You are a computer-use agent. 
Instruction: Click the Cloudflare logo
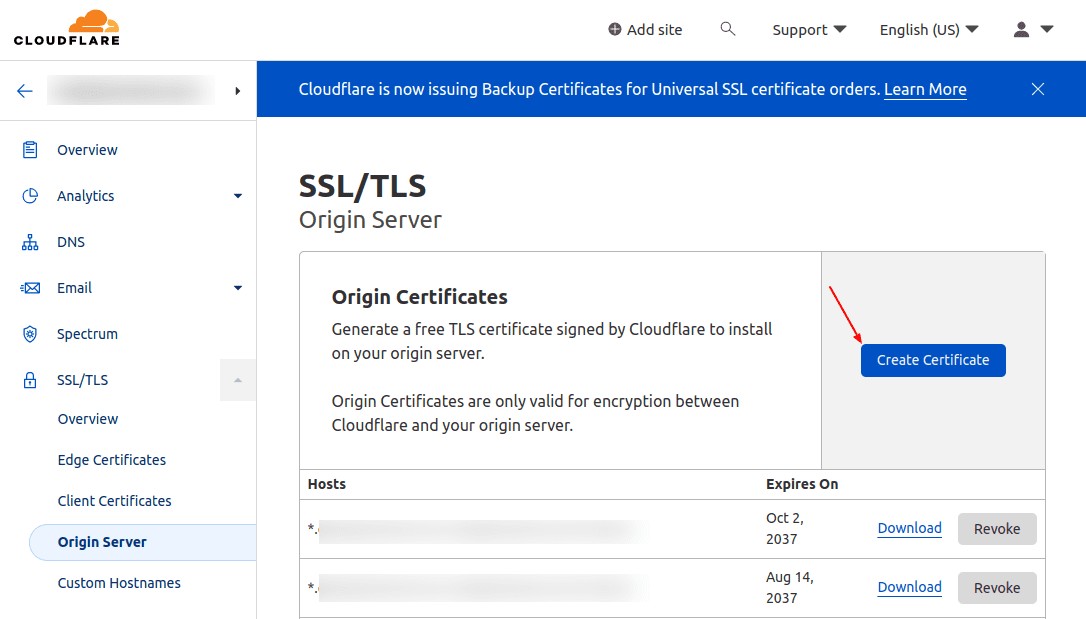tap(65, 27)
